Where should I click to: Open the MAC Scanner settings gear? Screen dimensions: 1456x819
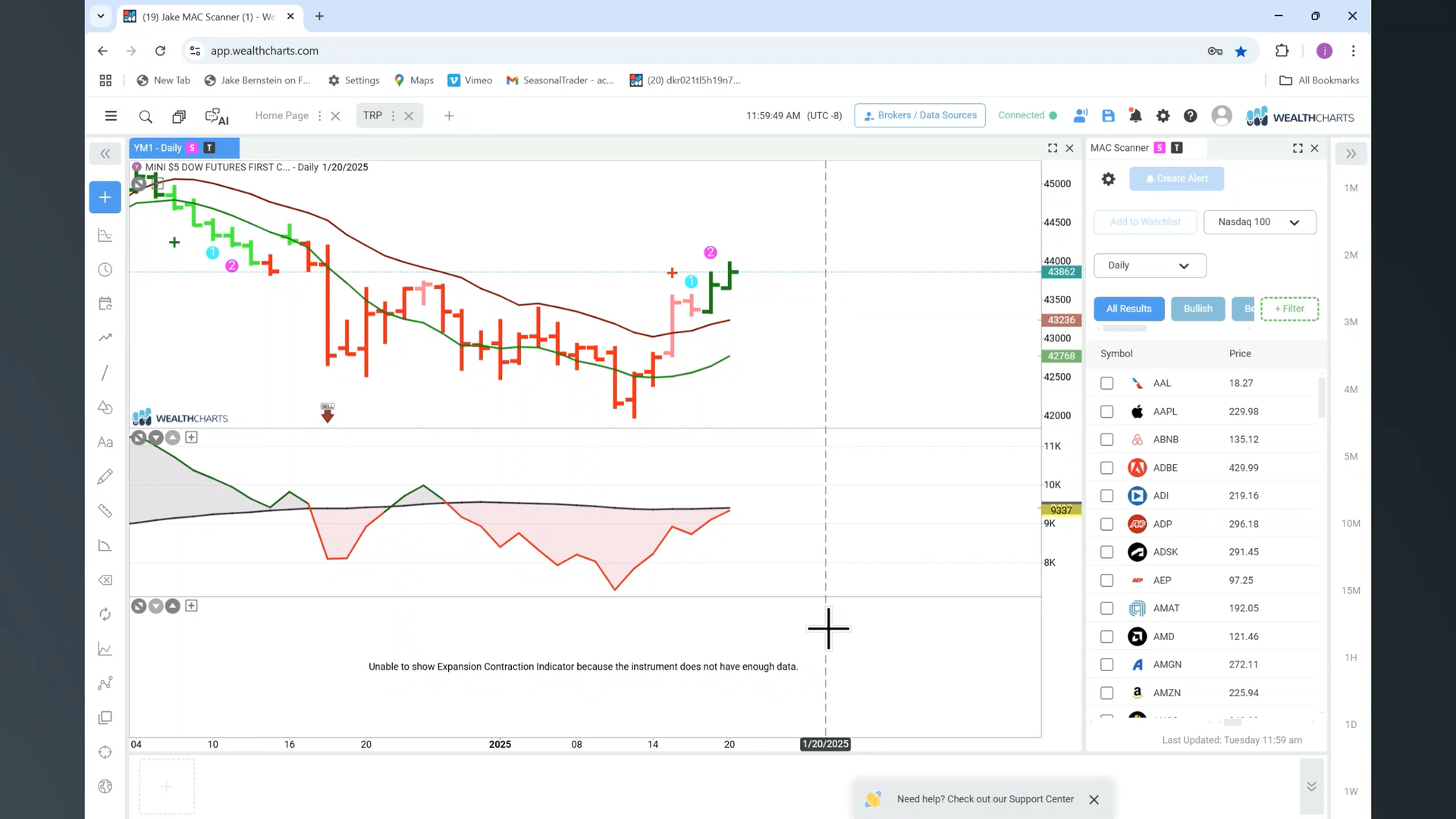coord(1108,179)
